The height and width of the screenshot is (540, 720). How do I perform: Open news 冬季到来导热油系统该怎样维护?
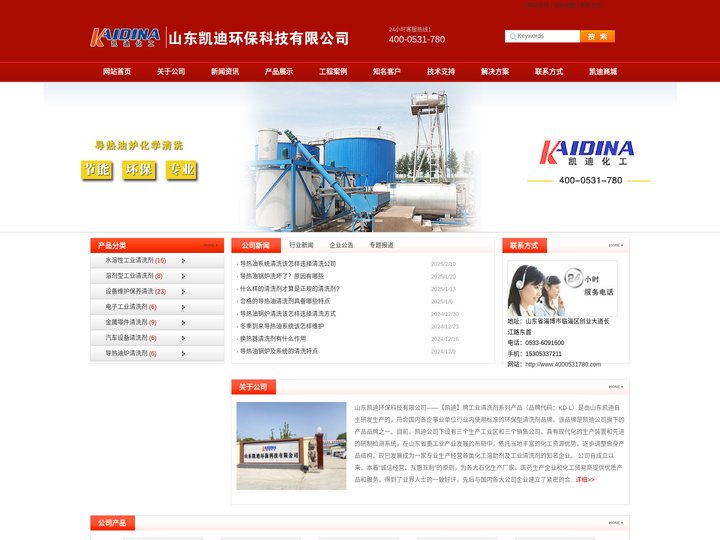(x=282, y=326)
